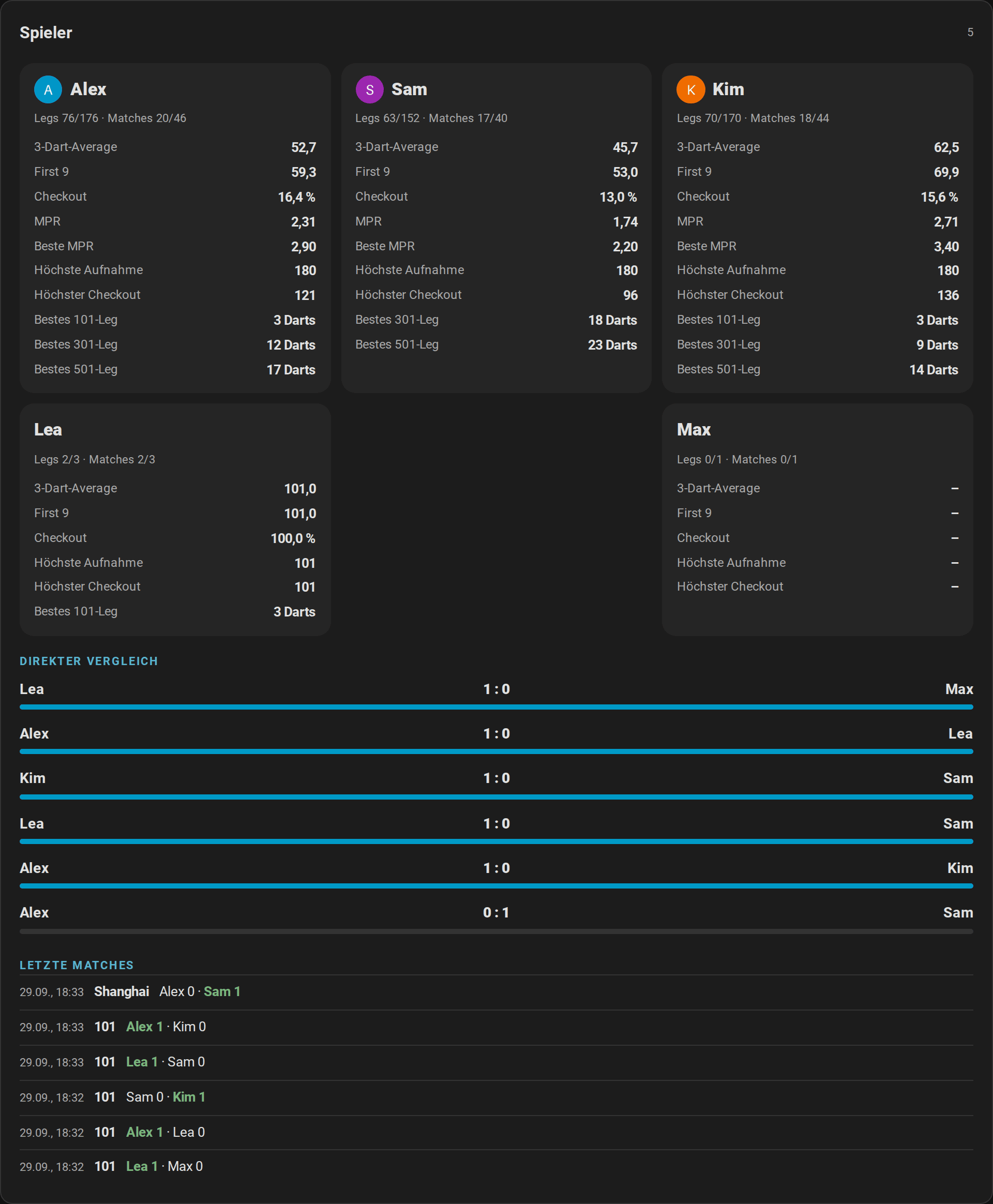Select the Lea player card heading

pos(48,430)
